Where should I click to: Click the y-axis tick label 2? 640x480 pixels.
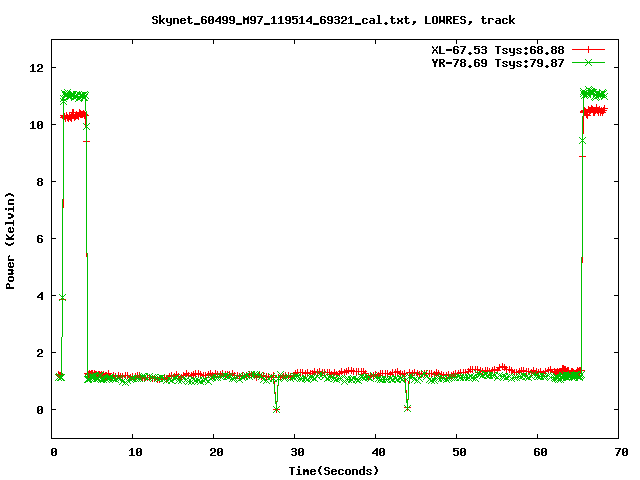41,353
